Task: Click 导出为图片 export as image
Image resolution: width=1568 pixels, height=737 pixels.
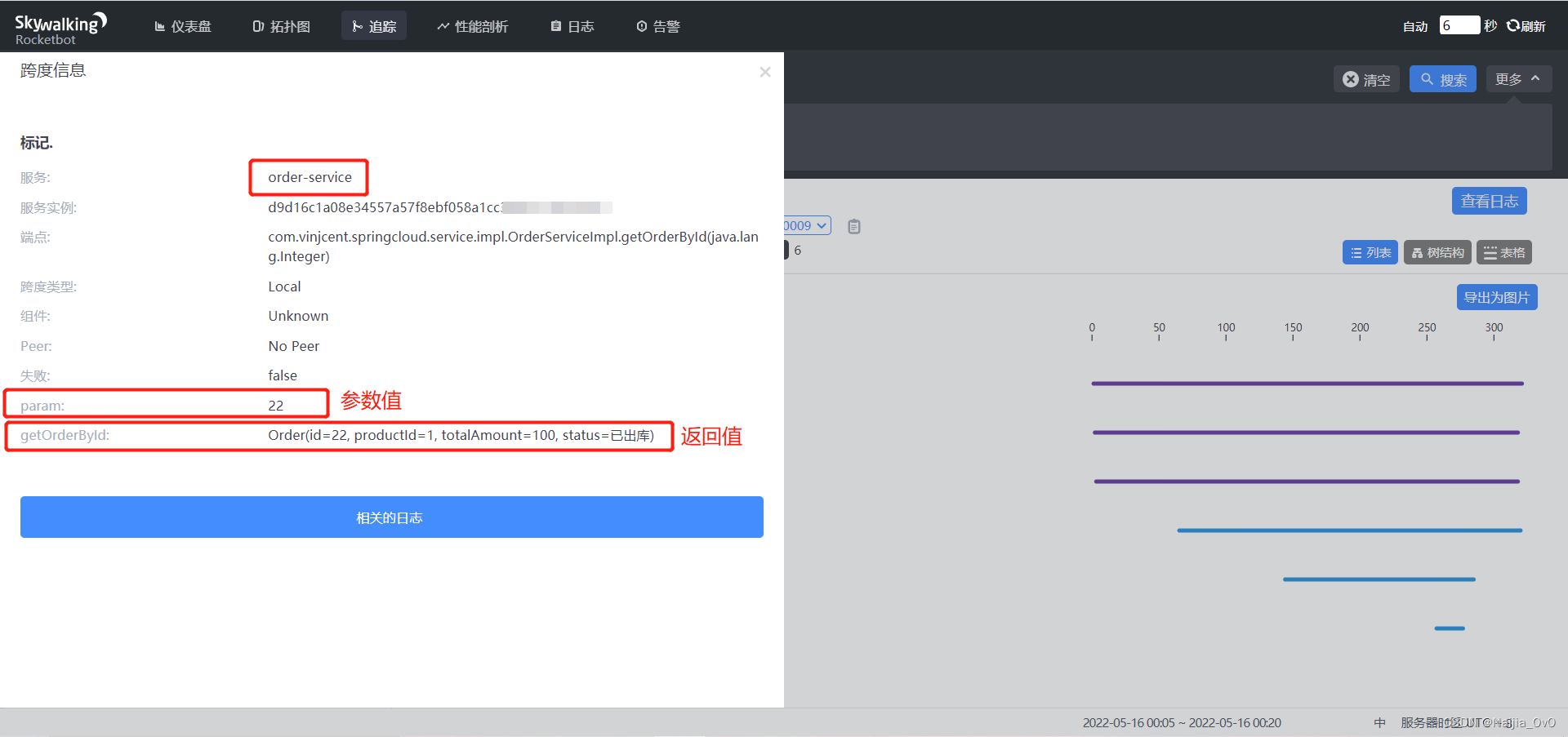Action: point(1497,297)
